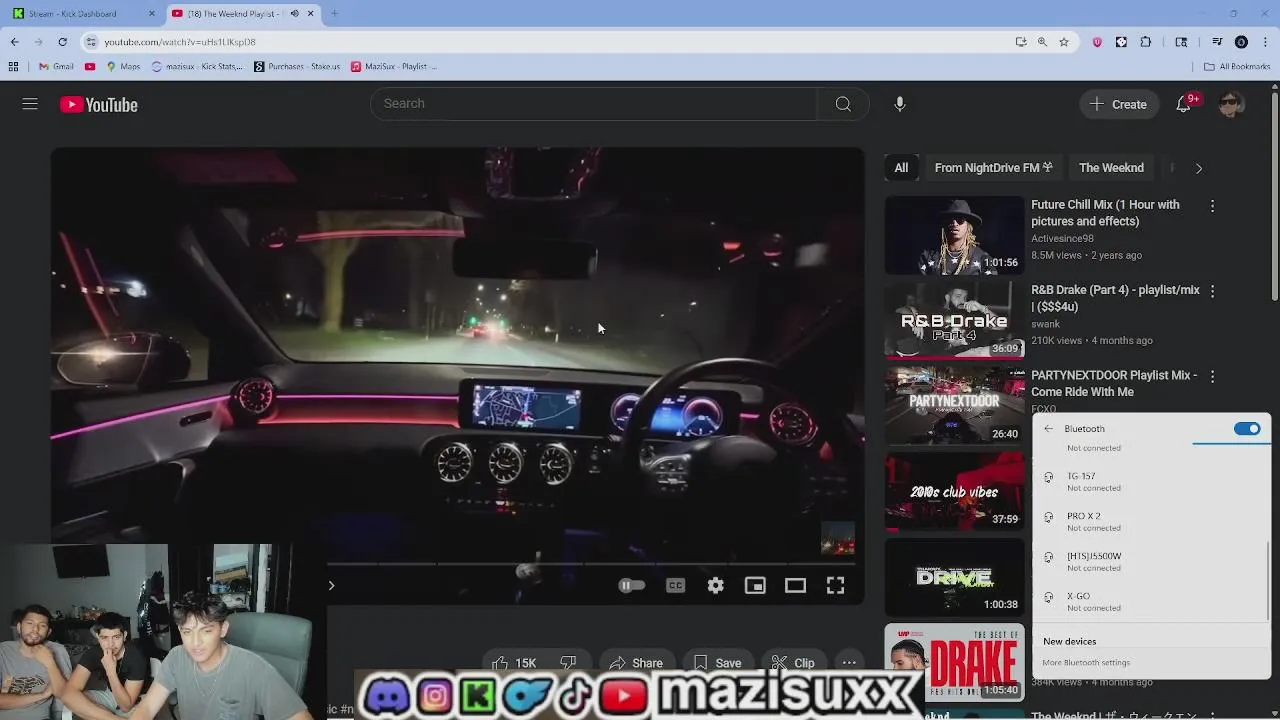Open the MaziSux Playlist bookmark

point(394,67)
